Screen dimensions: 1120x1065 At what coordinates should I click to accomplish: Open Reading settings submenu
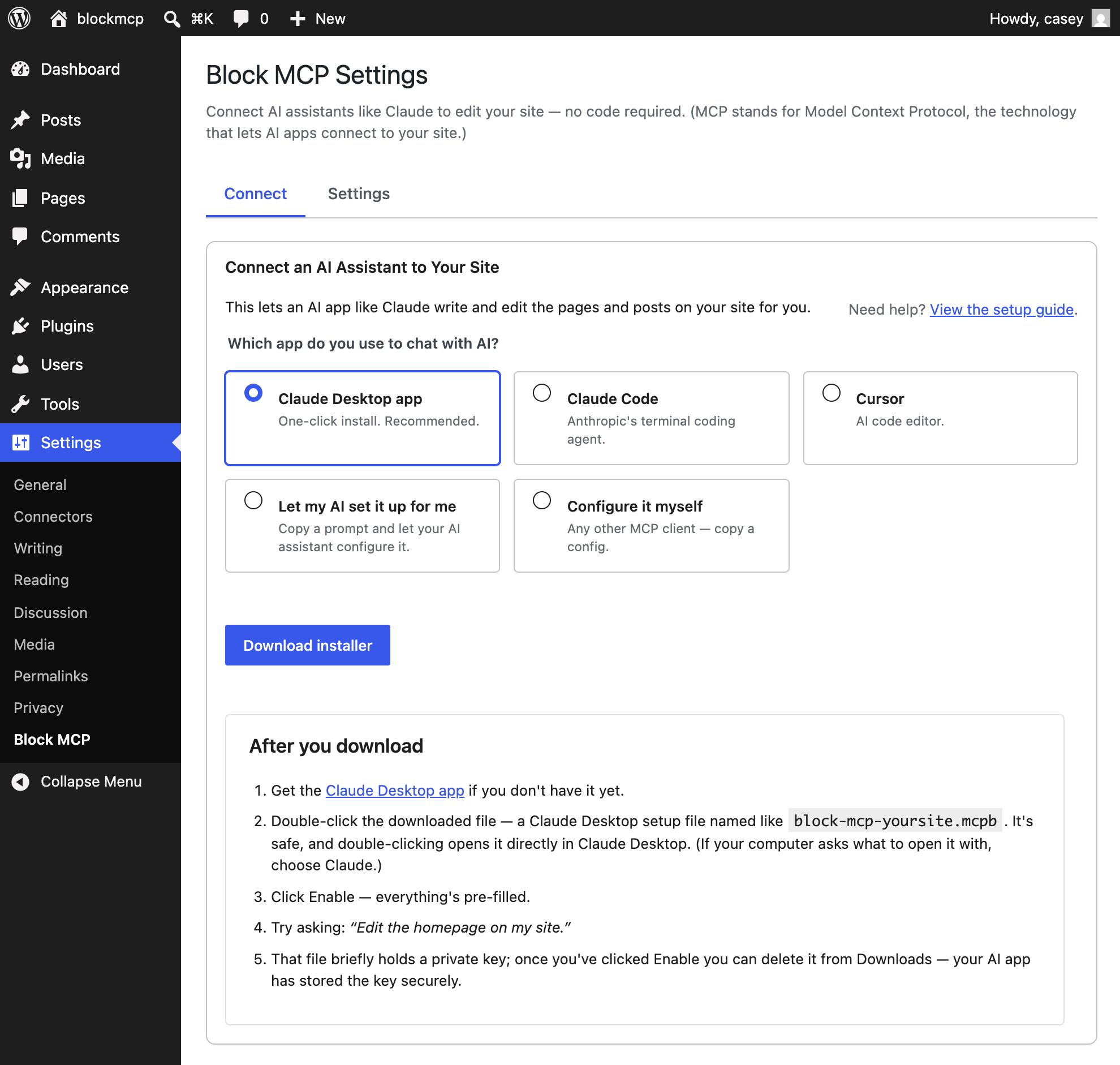(41, 579)
